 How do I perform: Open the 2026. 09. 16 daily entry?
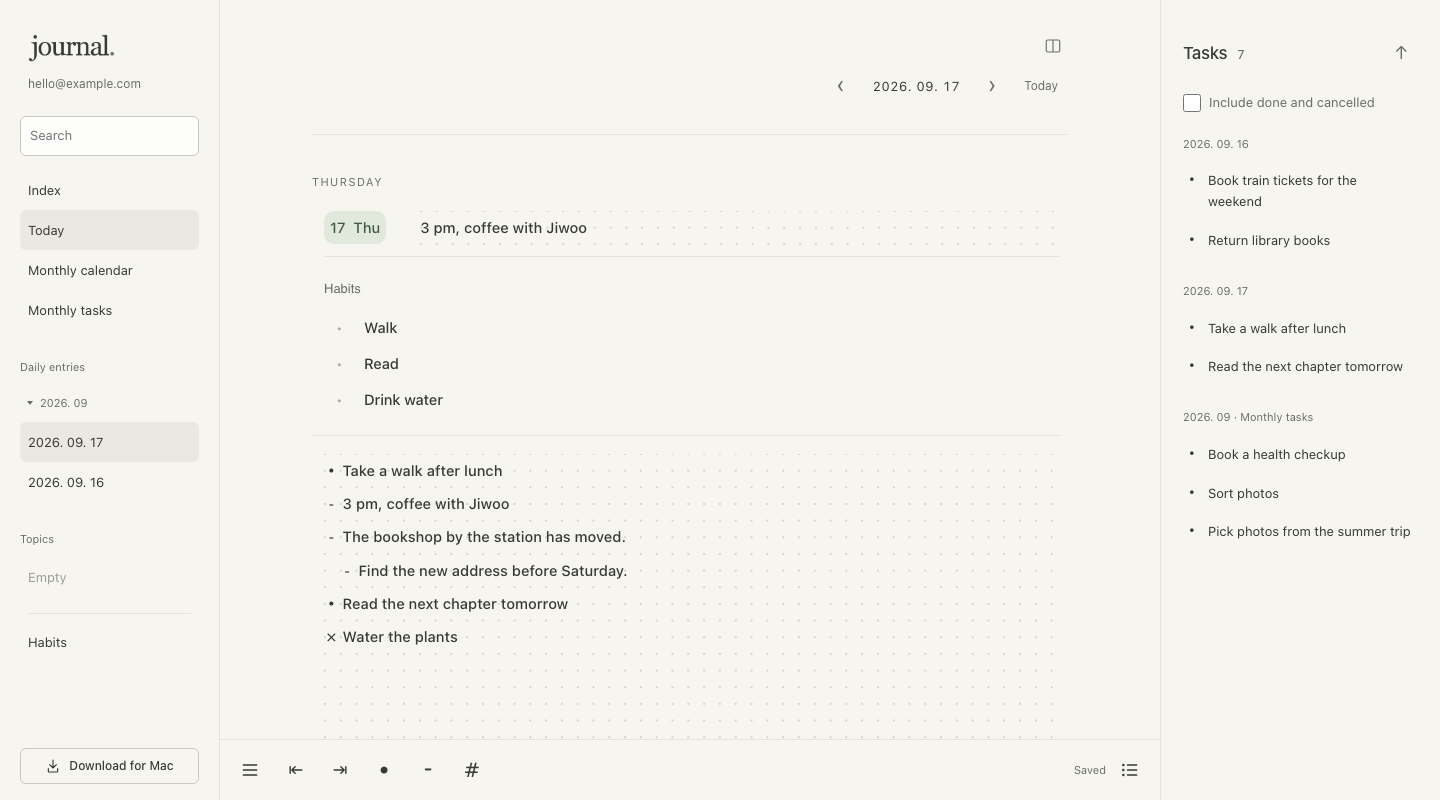click(109, 482)
